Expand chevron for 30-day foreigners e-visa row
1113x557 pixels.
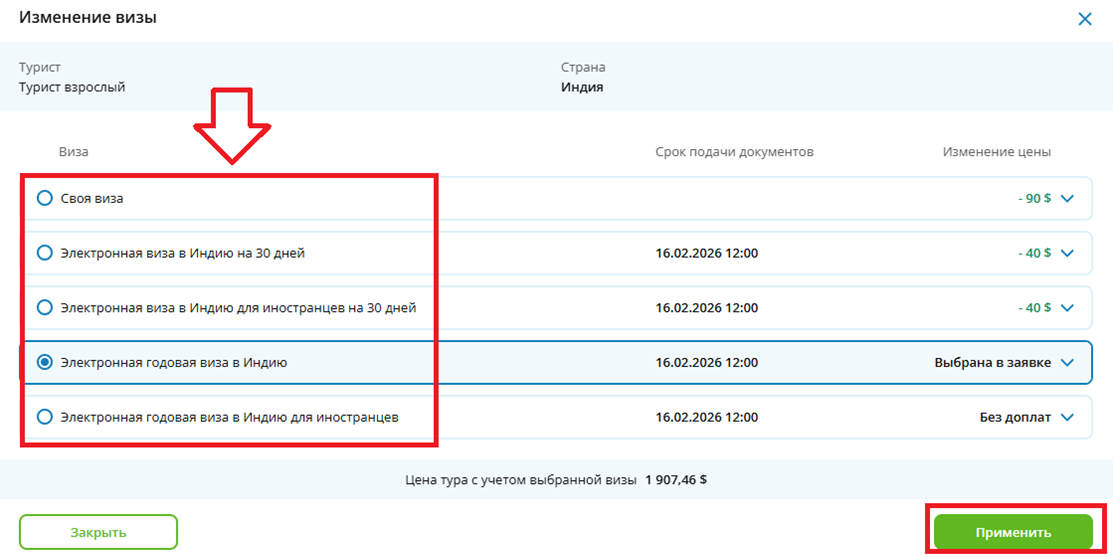pyautogui.click(x=1067, y=308)
